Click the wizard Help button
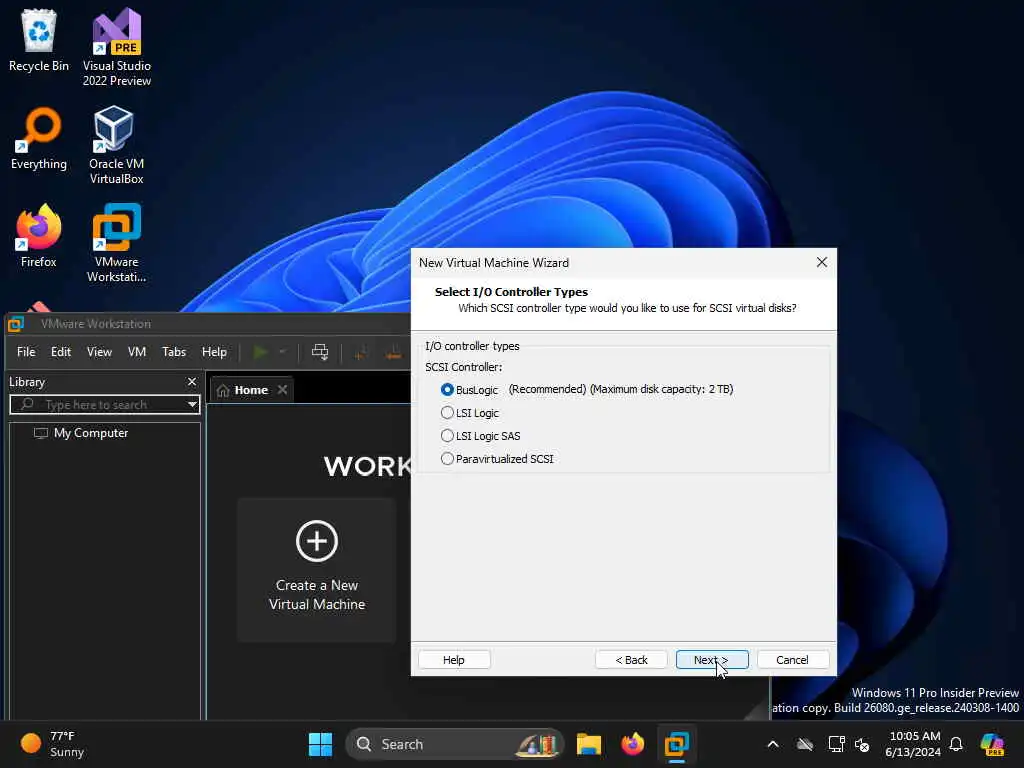 pyautogui.click(x=454, y=660)
